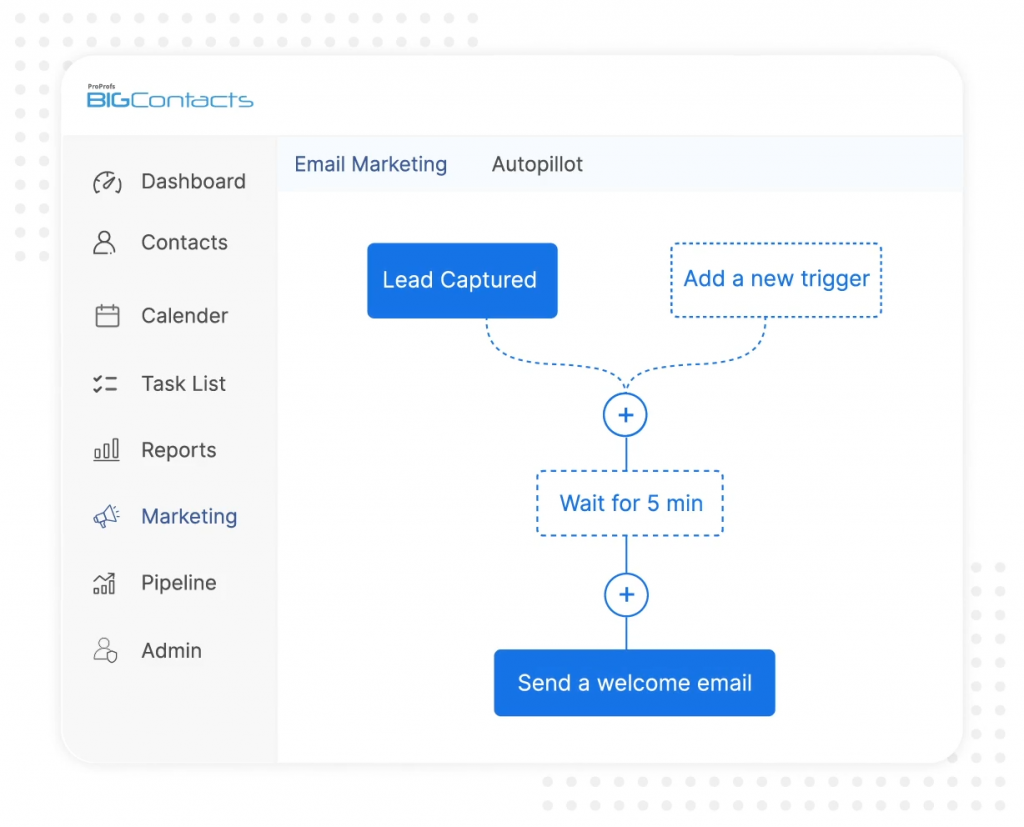Open the Send a welcome email action
1024x827 pixels.
[x=634, y=683]
